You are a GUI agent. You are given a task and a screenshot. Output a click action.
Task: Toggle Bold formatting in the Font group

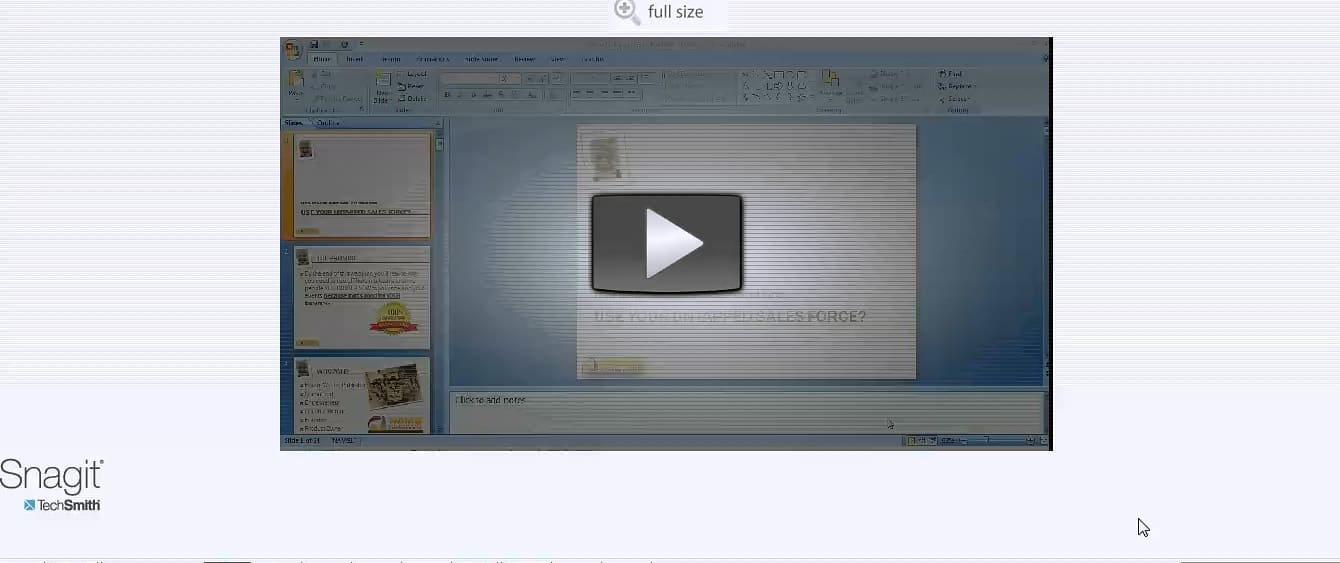pyautogui.click(x=447, y=95)
